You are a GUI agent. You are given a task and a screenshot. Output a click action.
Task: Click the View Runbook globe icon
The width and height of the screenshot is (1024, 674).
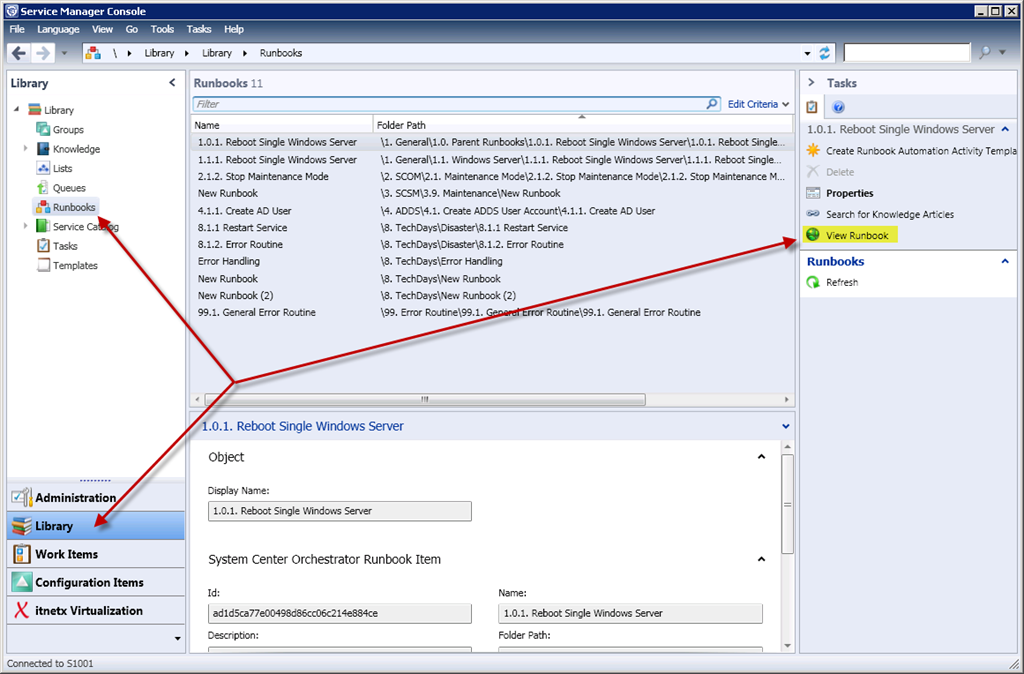tap(813, 235)
